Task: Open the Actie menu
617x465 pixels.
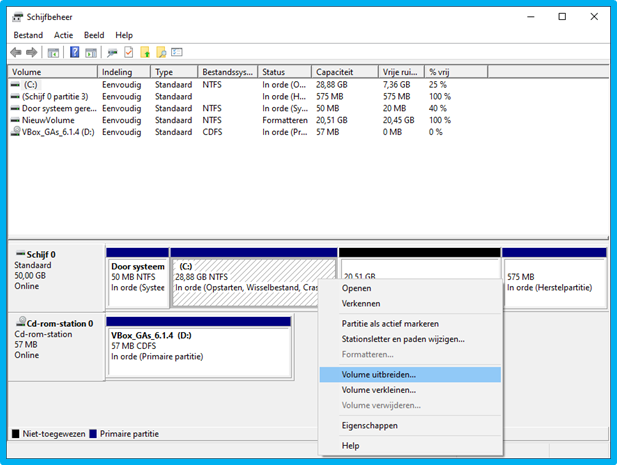Action: [63, 35]
